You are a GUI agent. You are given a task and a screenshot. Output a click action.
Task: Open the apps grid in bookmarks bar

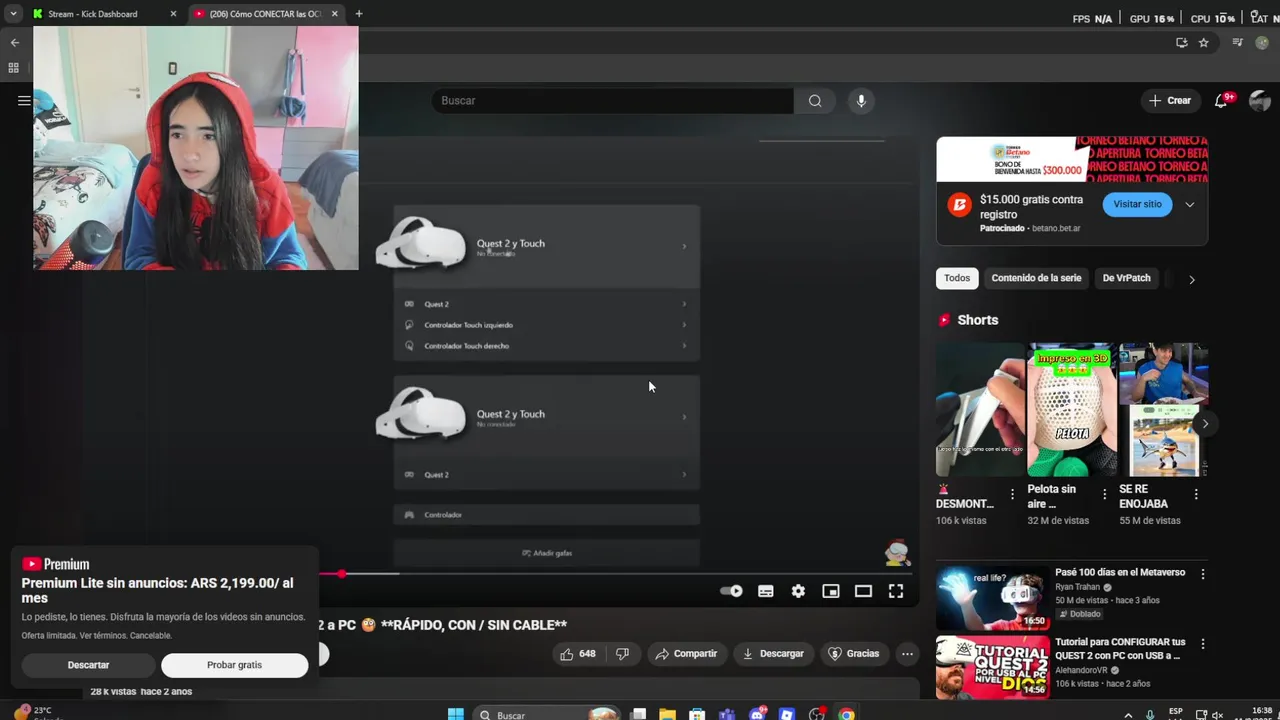14,68
